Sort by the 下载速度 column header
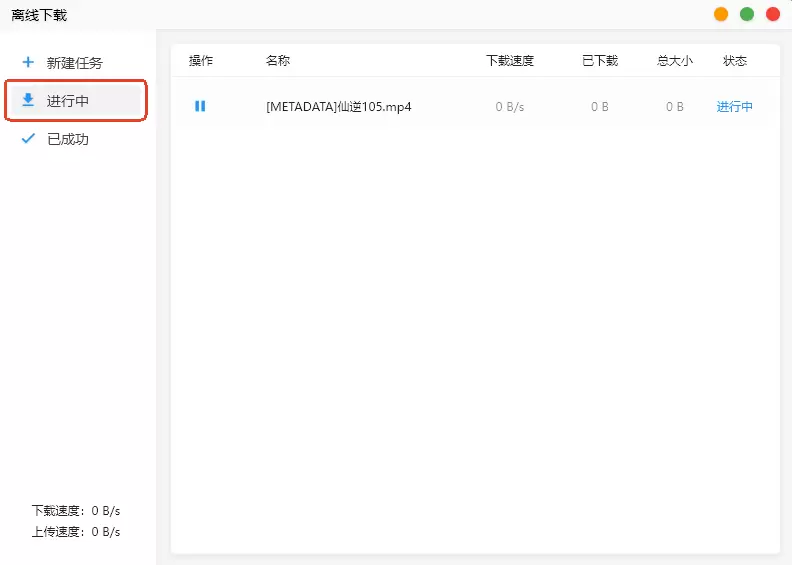792x565 pixels. (510, 61)
